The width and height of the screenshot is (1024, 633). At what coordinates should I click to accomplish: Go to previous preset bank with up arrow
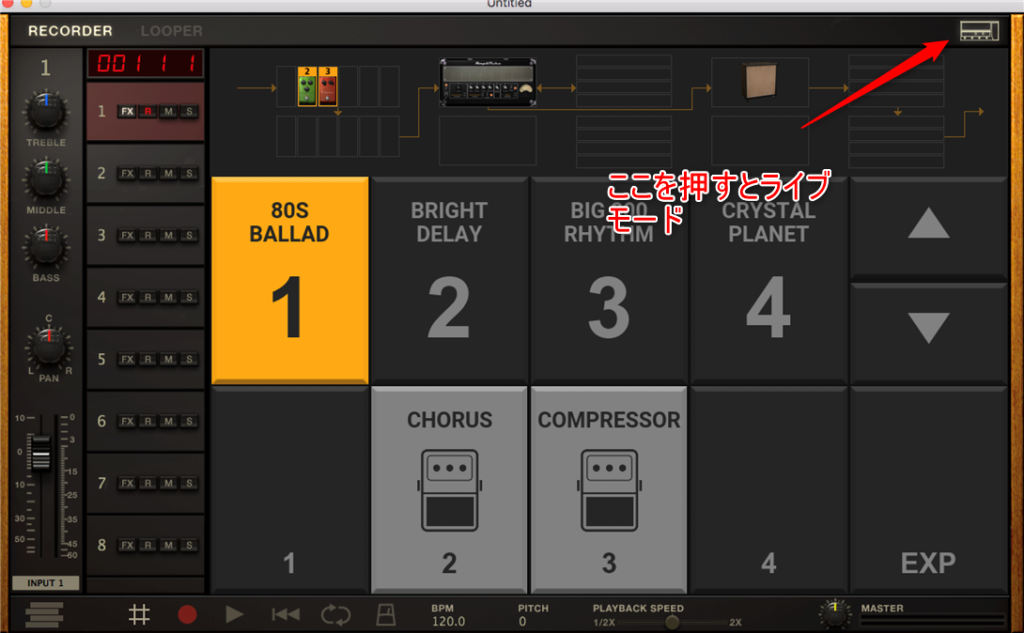point(928,225)
